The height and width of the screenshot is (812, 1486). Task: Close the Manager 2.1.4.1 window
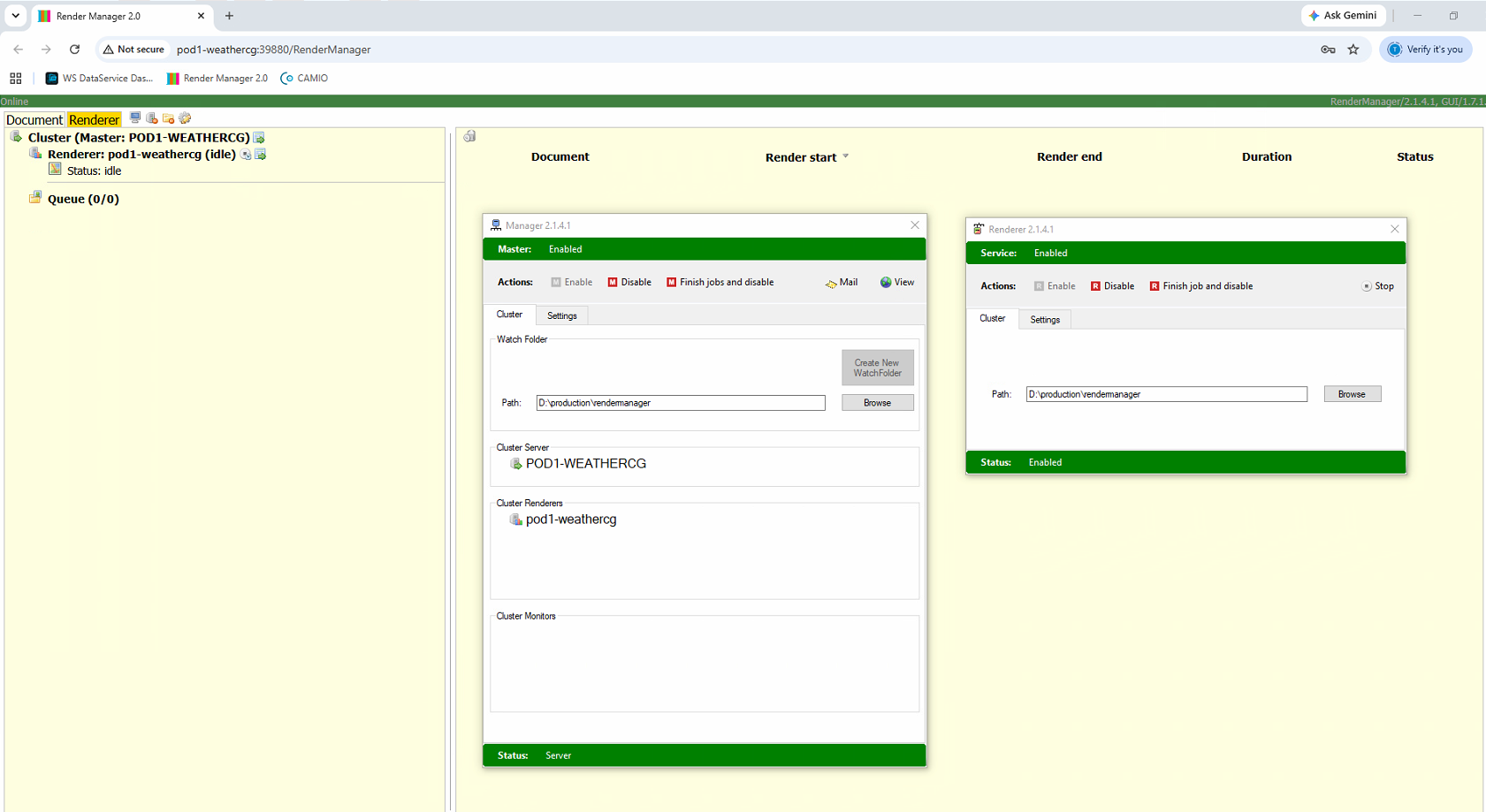[x=915, y=225]
